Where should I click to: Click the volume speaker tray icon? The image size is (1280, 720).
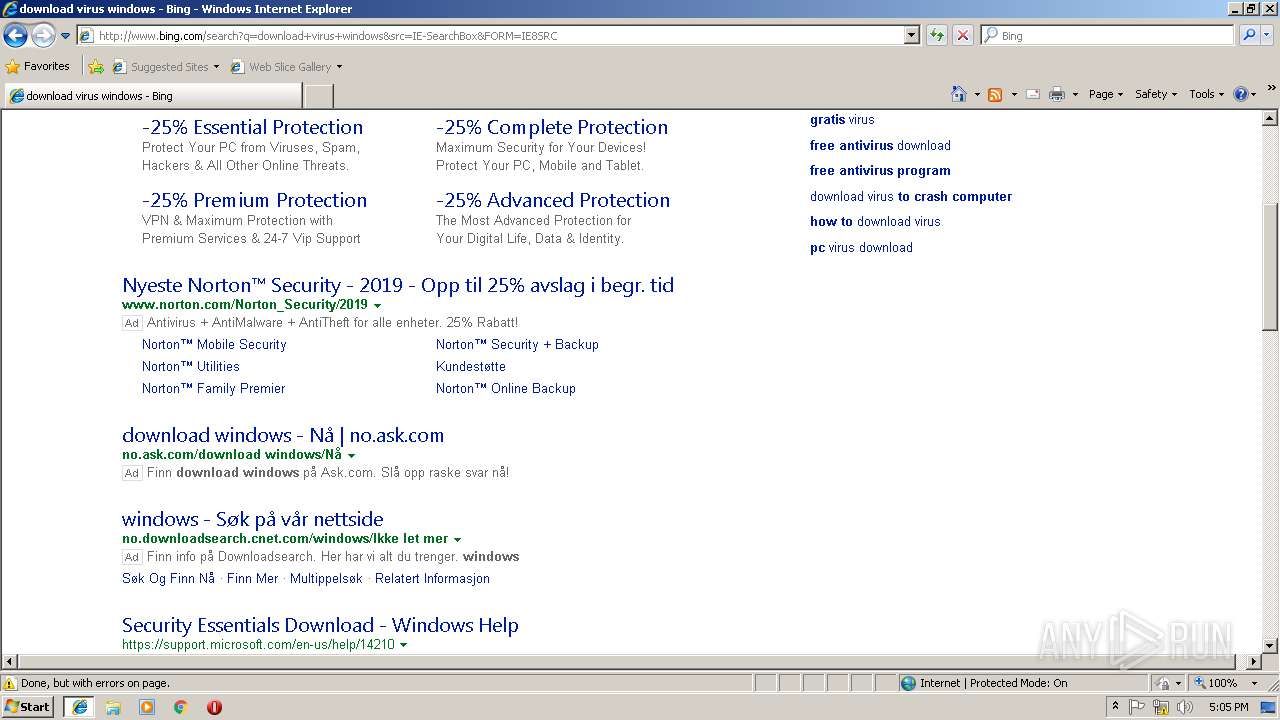coord(1184,707)
